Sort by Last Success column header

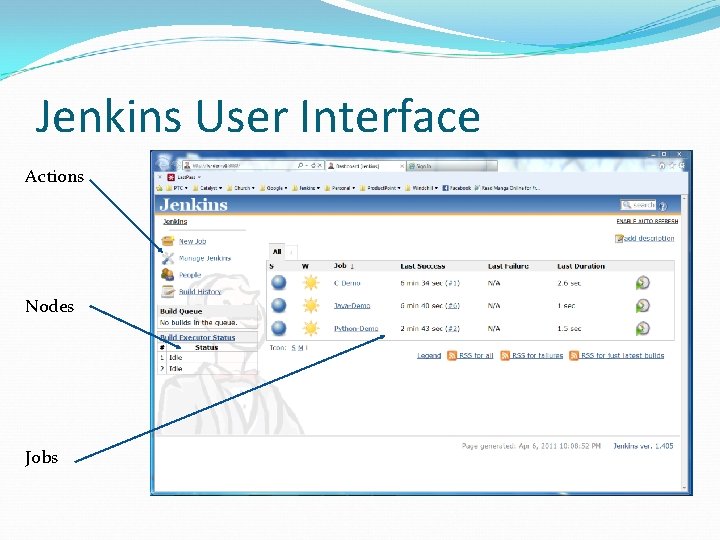[422, 266]
